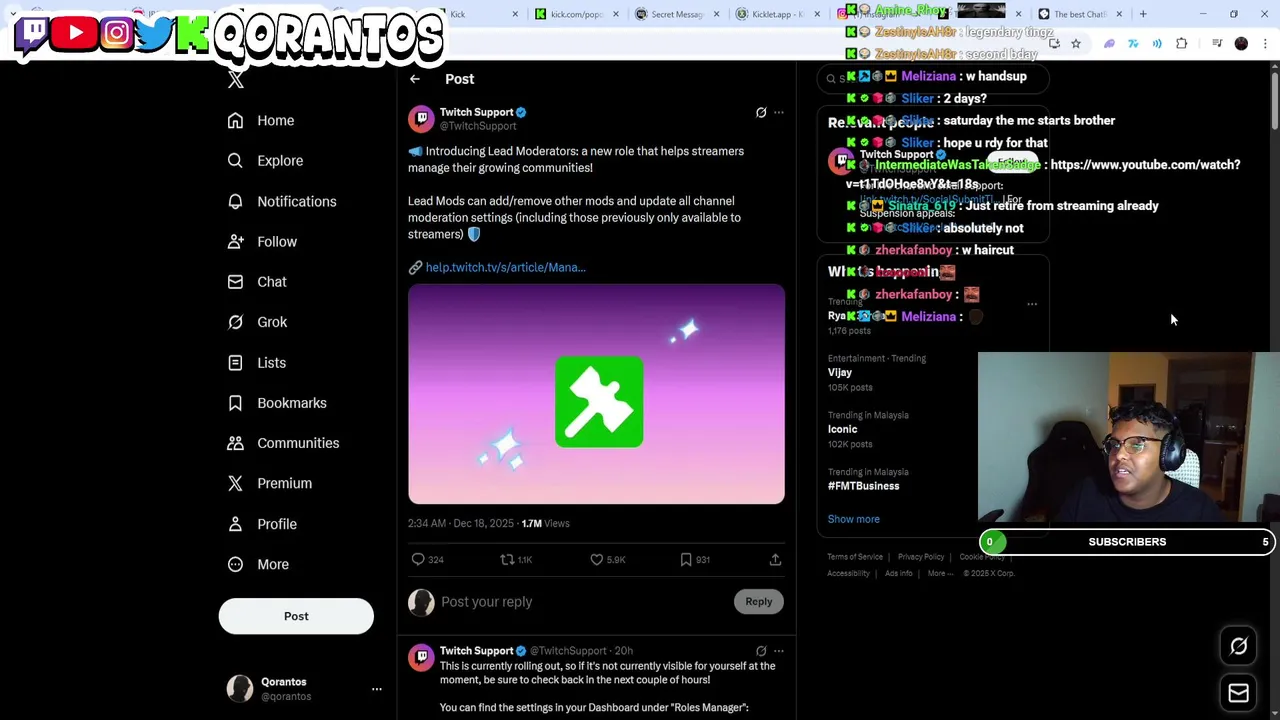Click the Reply button

point(758,601)
